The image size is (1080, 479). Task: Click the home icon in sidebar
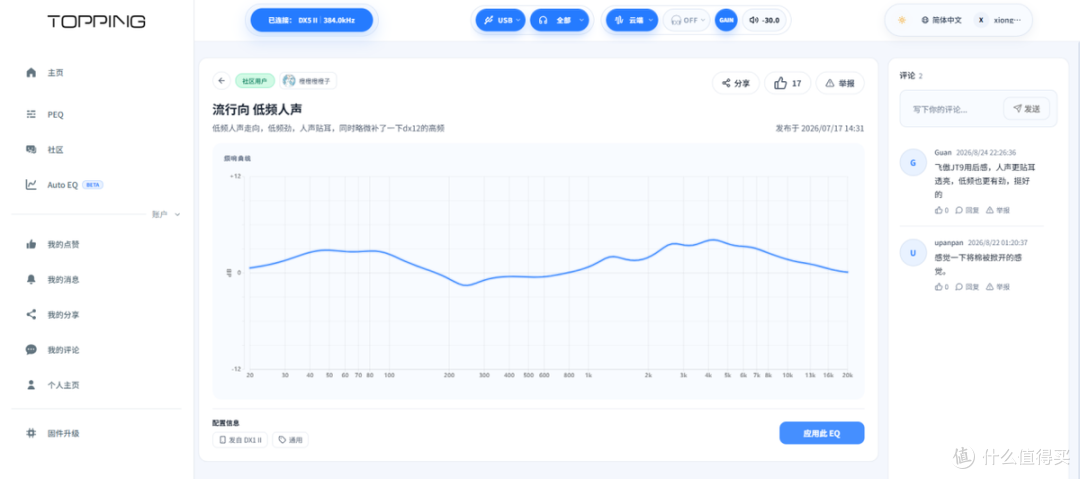pyautogui.click(x=30, y=72)
